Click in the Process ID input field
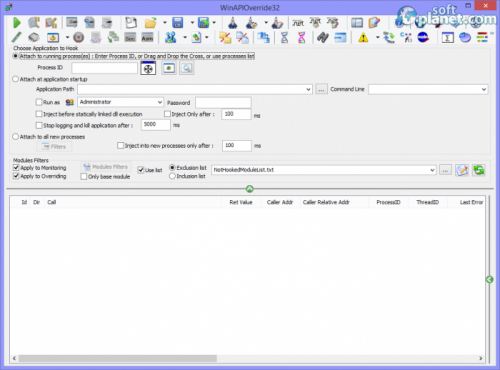500x370 pixels. tap(105, 68)
